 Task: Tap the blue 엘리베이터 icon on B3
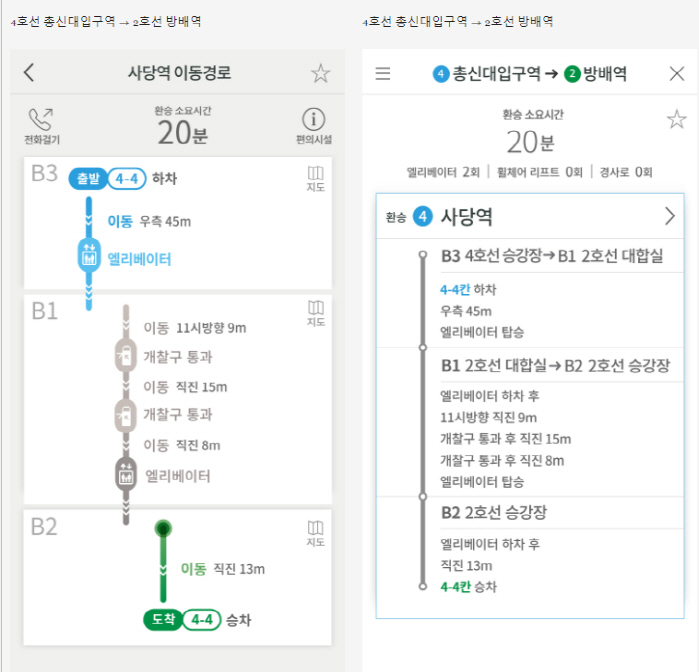(89, 256)
